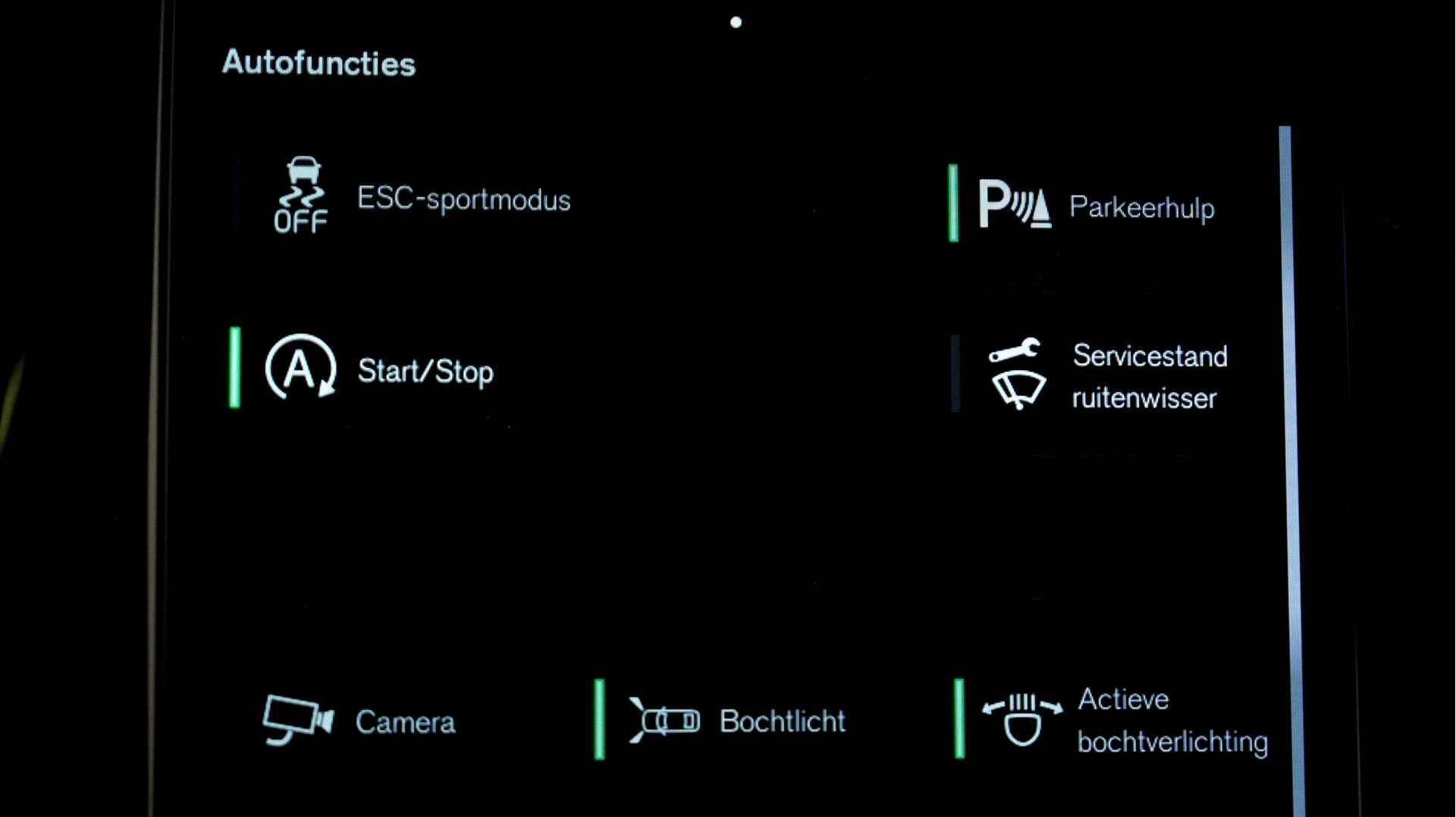Image resolution: width=1456 pixels, height=817 pixels.
Task: Tap the Start/Stop circled A icon
Action: click(300, 367)
